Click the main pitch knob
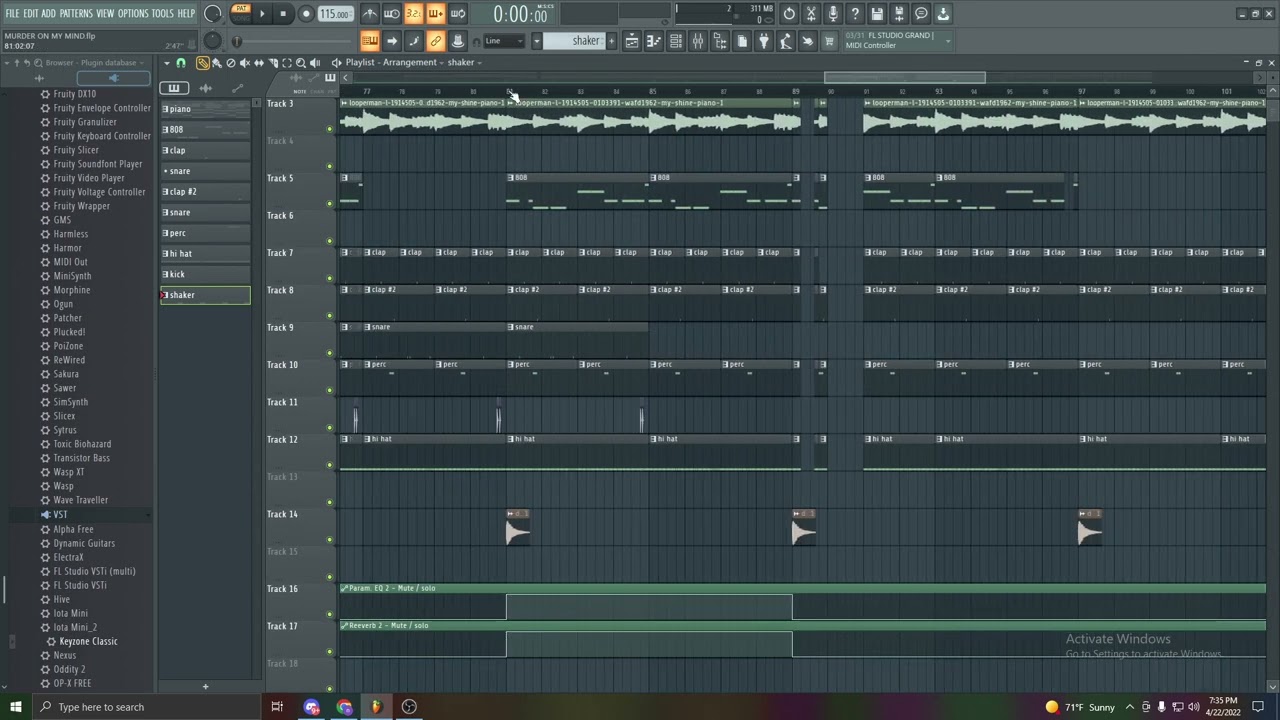1280x720 pixels. point(212,41)
